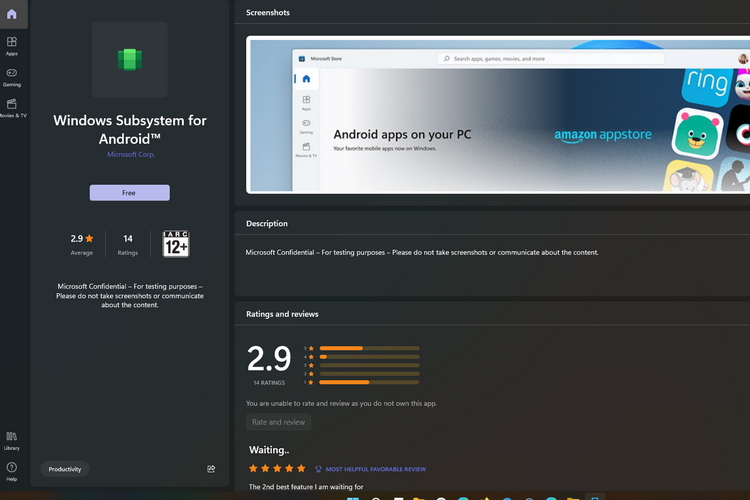Click the Free install button
Image resolution: width=750 pixels, height=500 pixels.
click(130, 193)
